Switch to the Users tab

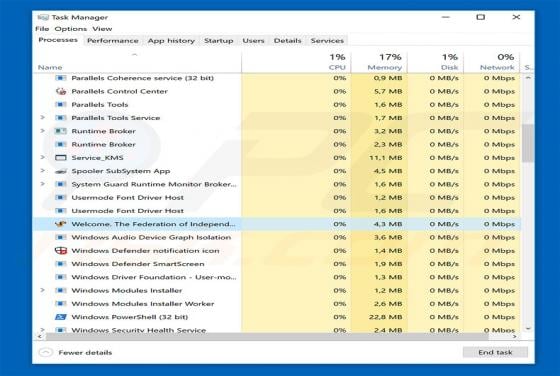(253, 41)
